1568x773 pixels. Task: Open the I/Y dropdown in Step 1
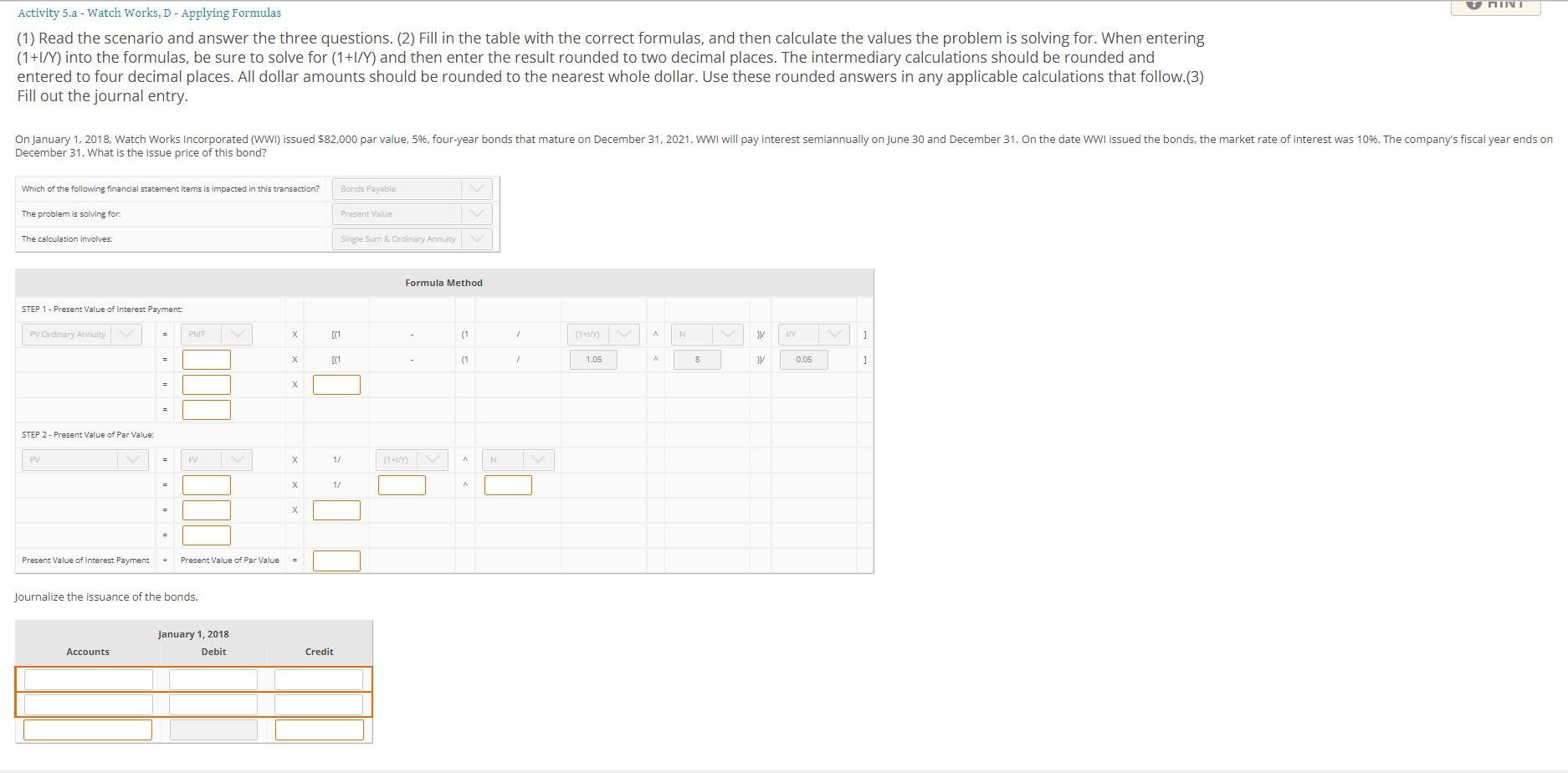click(833, 334)
